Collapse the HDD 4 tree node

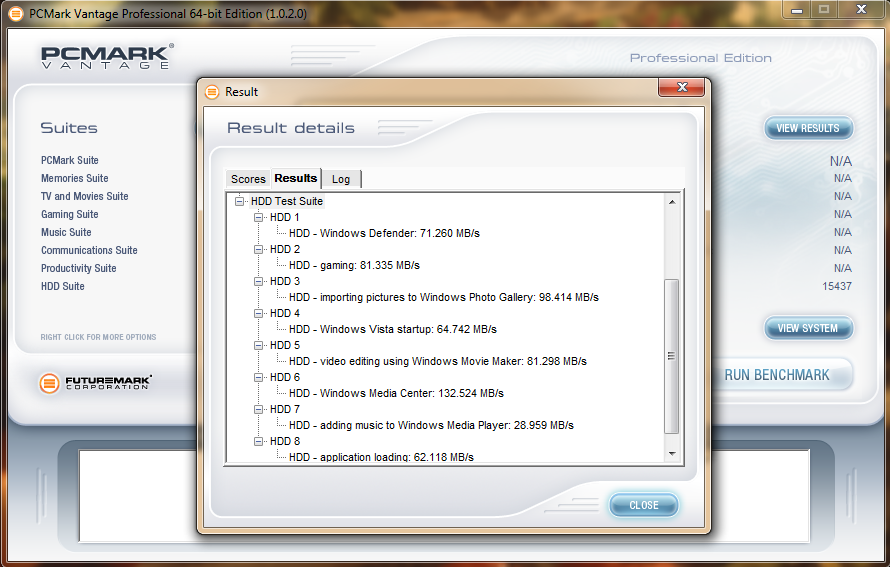click(259, 313)
